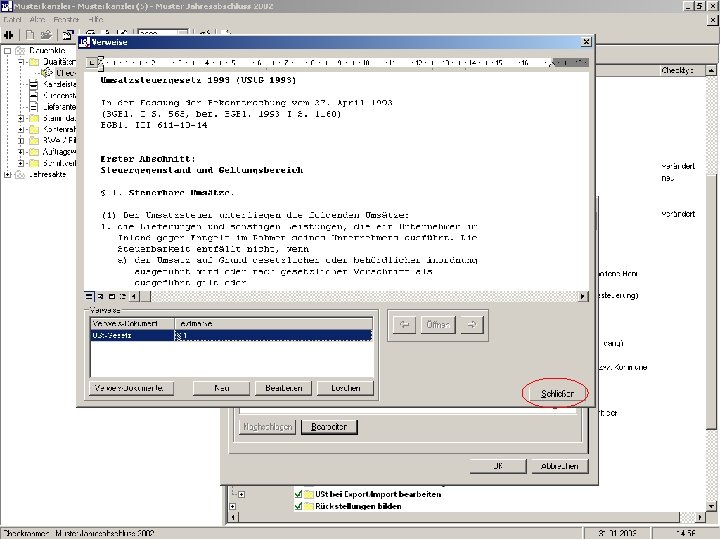This screenshot has height=540, width=720.
Task: Click the third view-mode icon below text
Action: pyautogui.click(x=112, y=296)
